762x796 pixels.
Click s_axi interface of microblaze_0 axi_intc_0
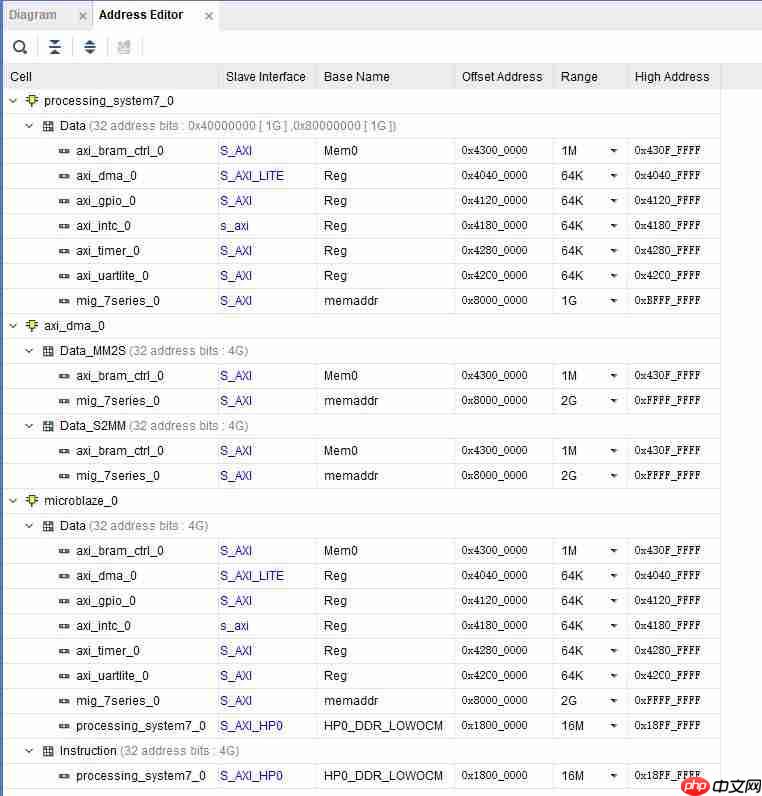tap(234, 626)
